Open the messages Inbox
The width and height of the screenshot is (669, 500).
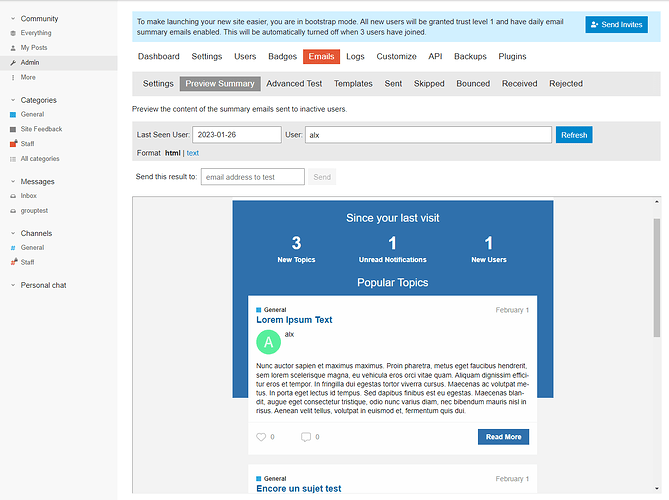tap(29, 196)
